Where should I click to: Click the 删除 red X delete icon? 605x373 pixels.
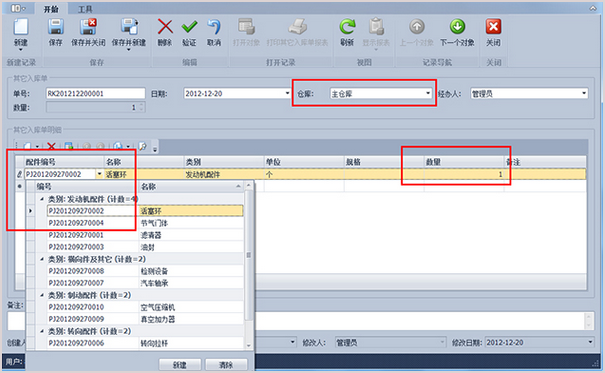165,27
